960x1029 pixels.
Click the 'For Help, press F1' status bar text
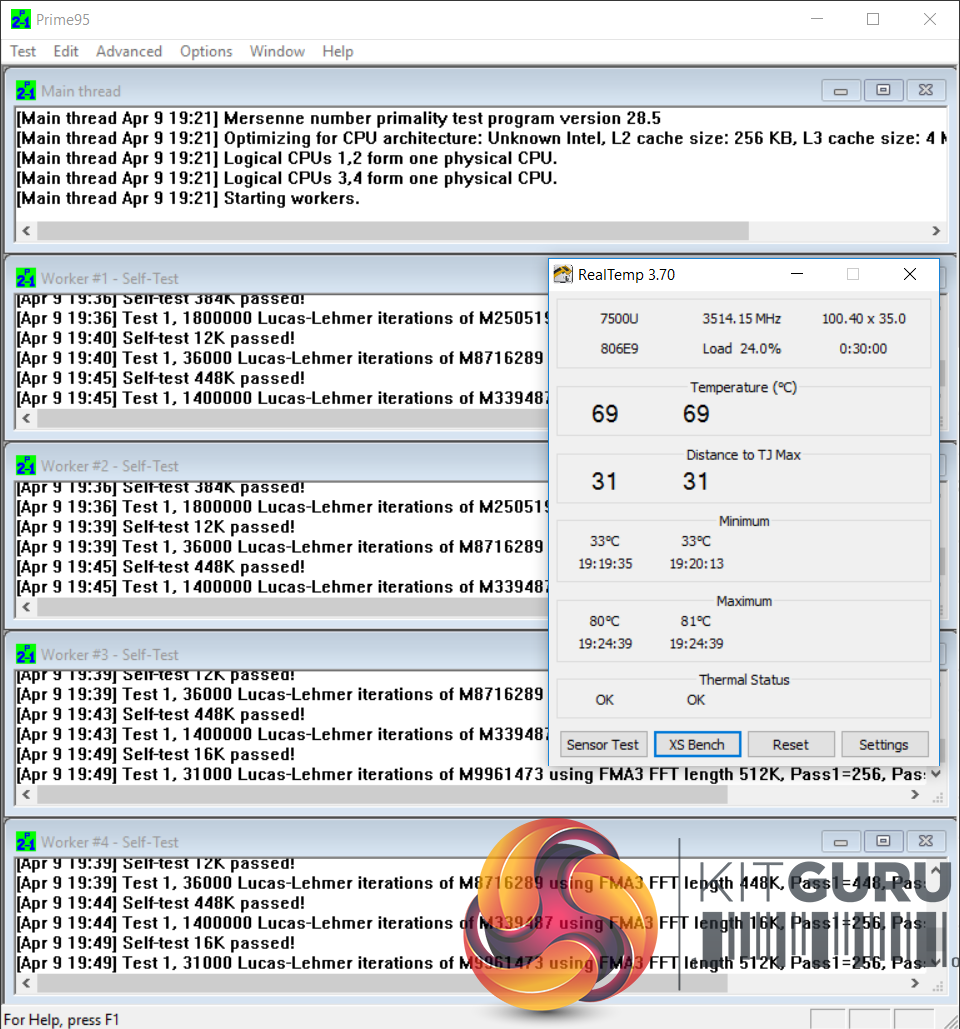pyautogui.click(x=62, y=1020)
